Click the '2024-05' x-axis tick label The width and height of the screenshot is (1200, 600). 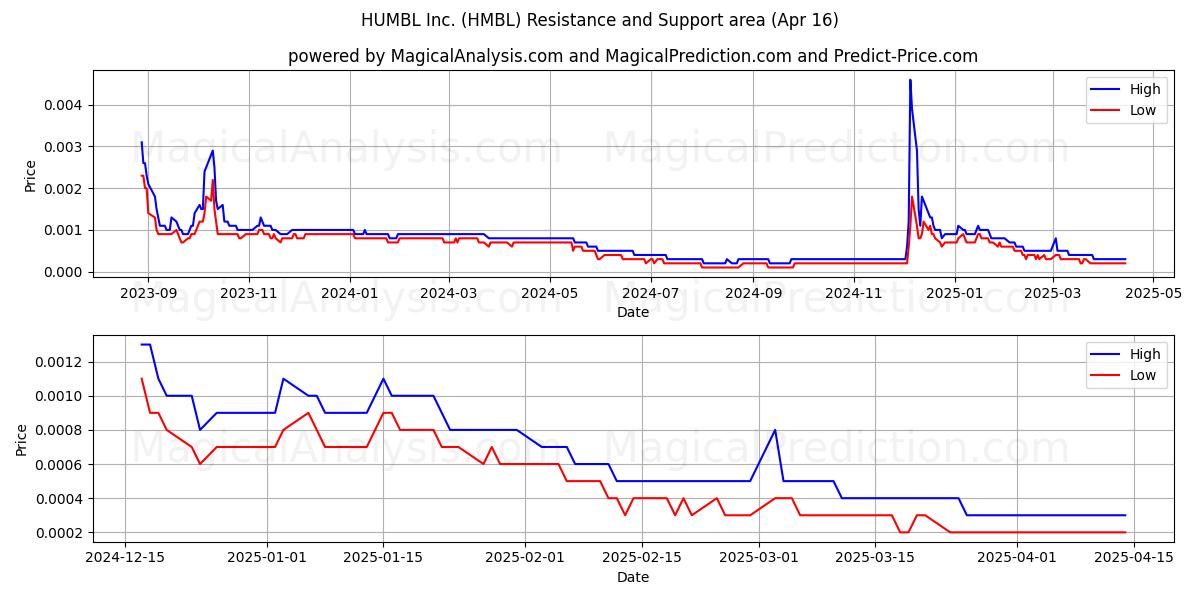pyautogui.click(x=550, y=293)
